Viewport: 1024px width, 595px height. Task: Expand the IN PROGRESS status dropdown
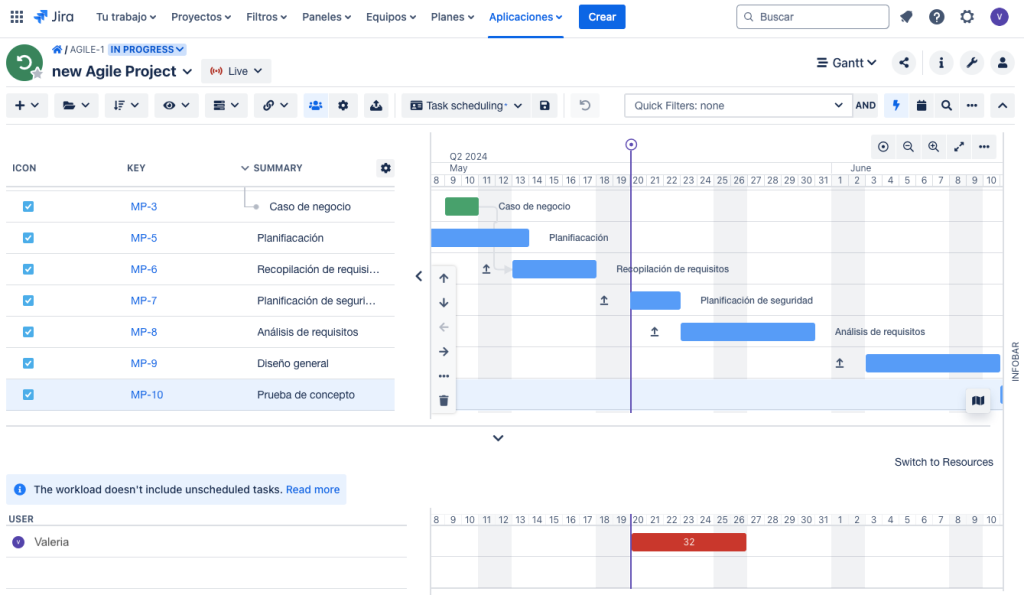pyautogui.click(x=147, y=48)
